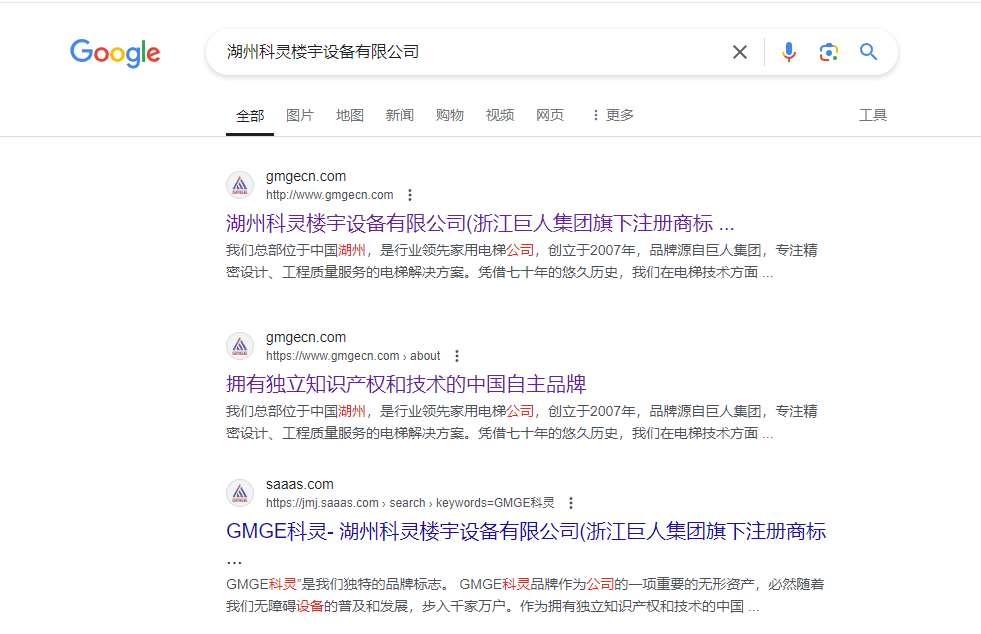Image resolution: width=981 pixels, height=634 pixels.
Task: Select the 全部 tab
Action: [x=250, y=116]
